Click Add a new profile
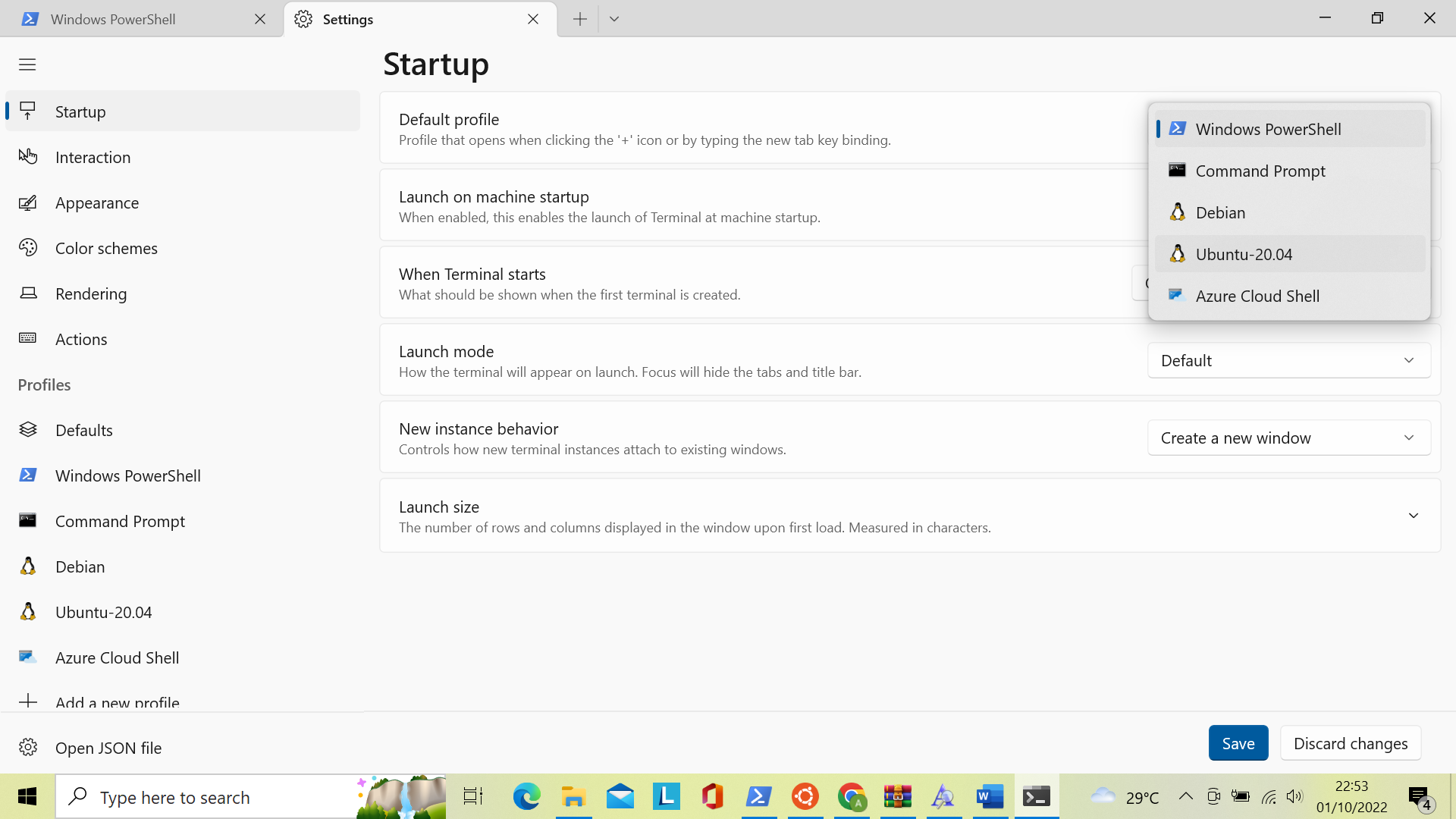 pyautogui.click(x=117, y=701)
